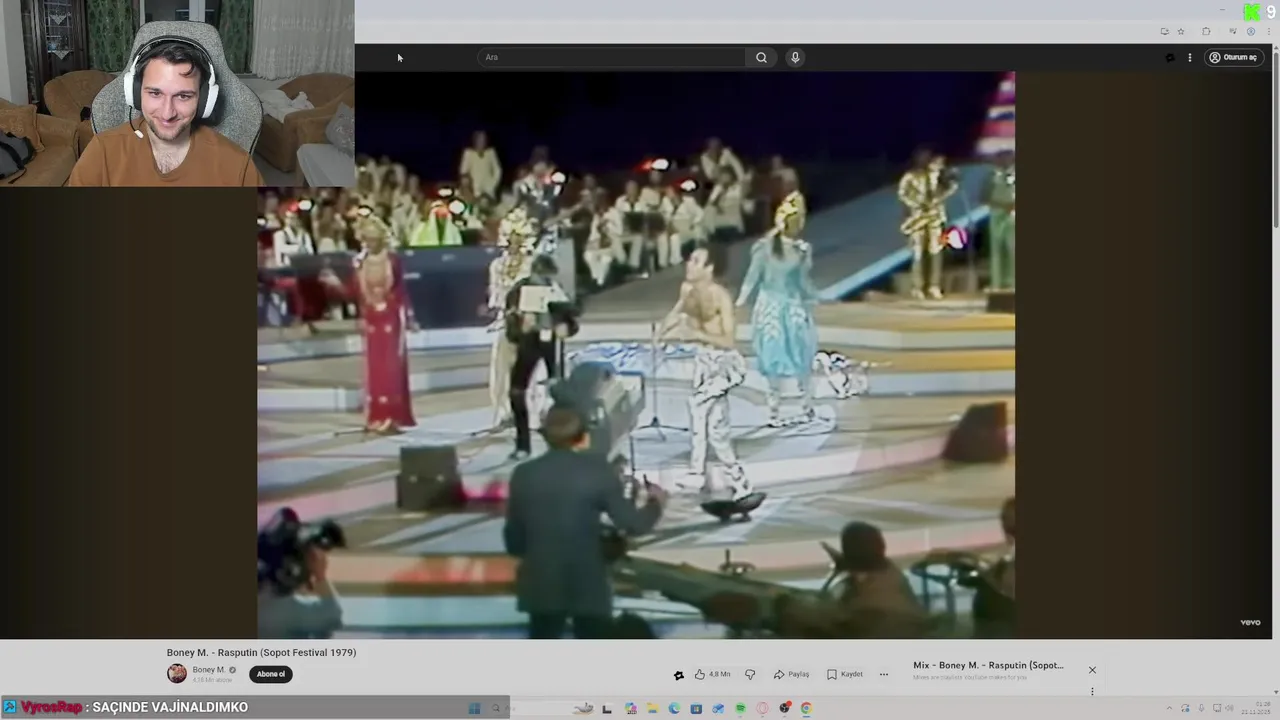Open File Explorer from the taskbar

(x=652, y=708)
